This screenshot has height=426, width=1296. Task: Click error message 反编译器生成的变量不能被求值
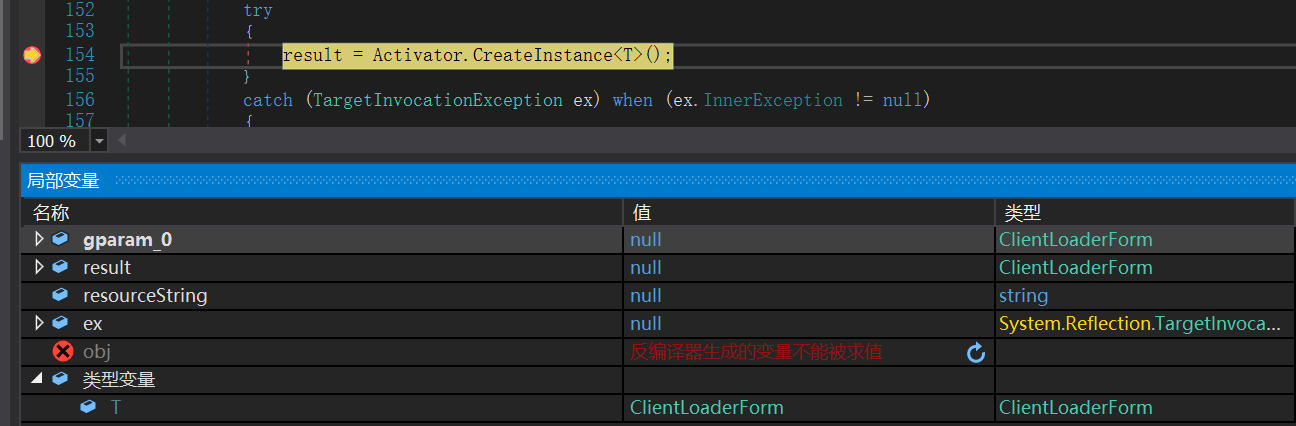pos(756,352)
